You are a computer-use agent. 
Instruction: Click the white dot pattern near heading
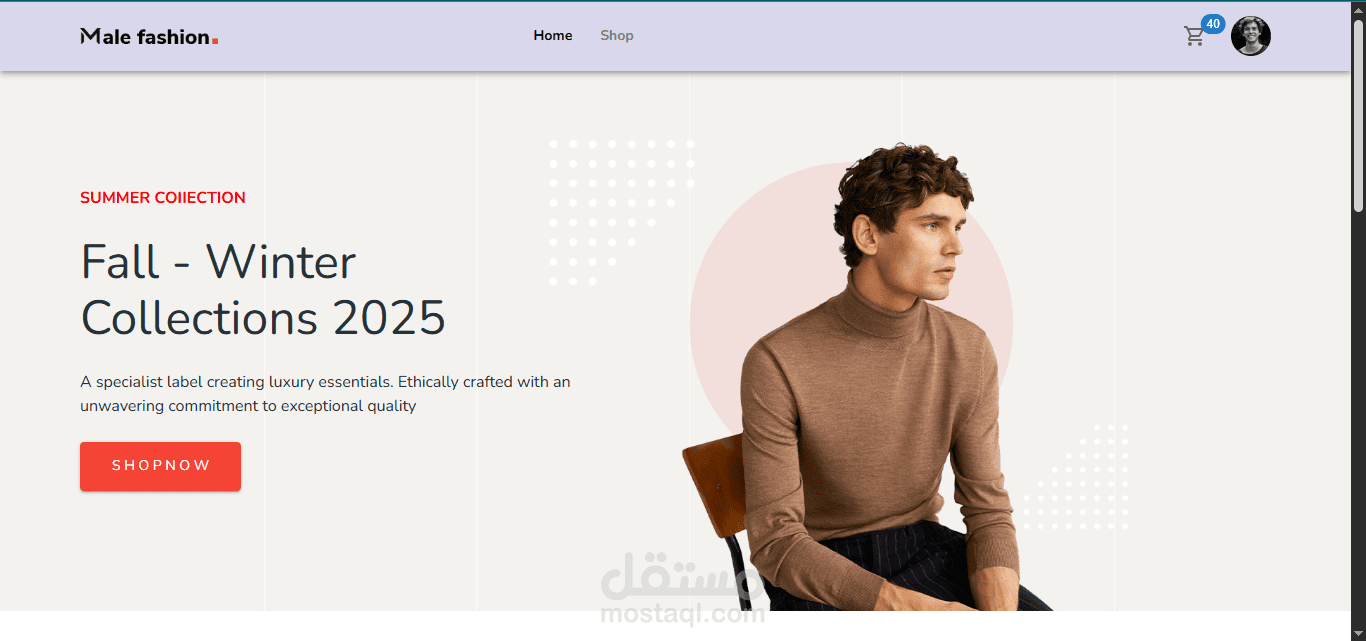621,212
